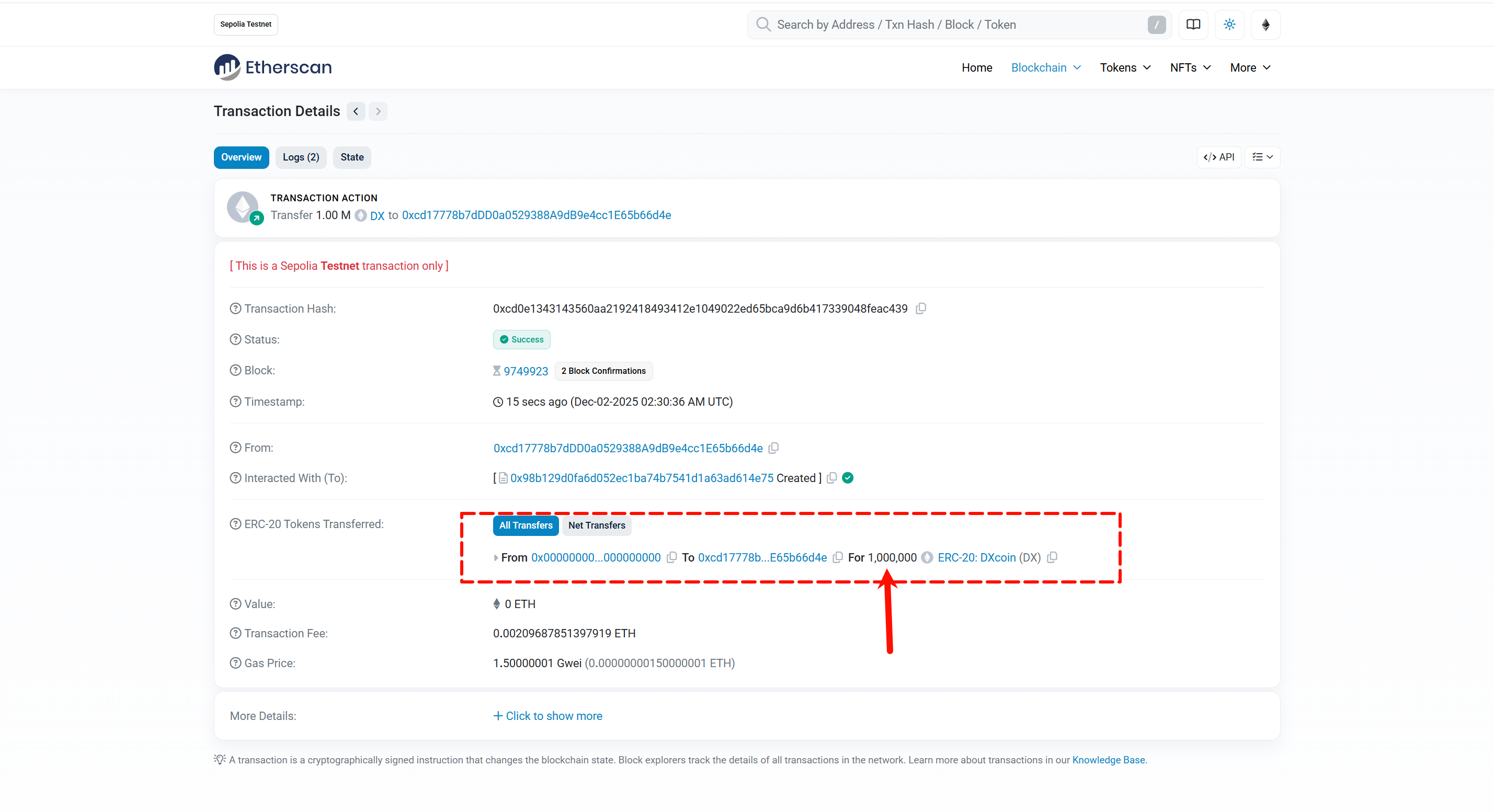Switch to All Transfers view
The width and height of the screenshot is (1494, 812).
click(x=526, y=525)
